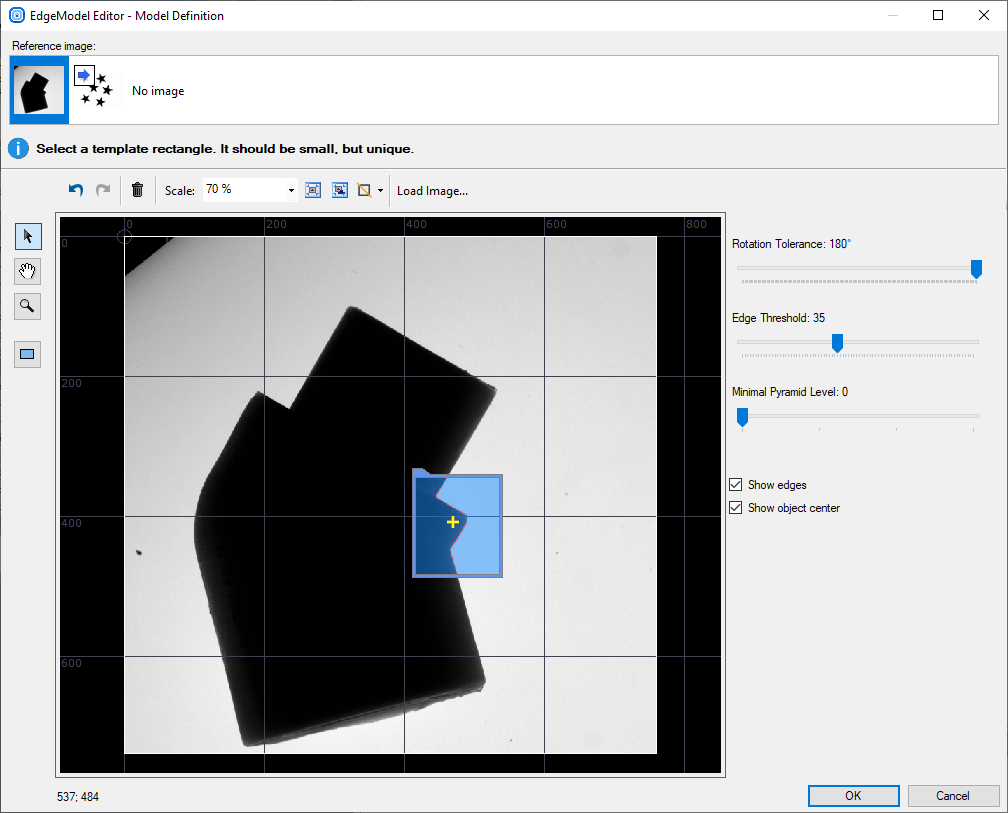Open the Scale percentage dropdown
Viewport: 1008px width, 813px height.
[x=291, y=190]
